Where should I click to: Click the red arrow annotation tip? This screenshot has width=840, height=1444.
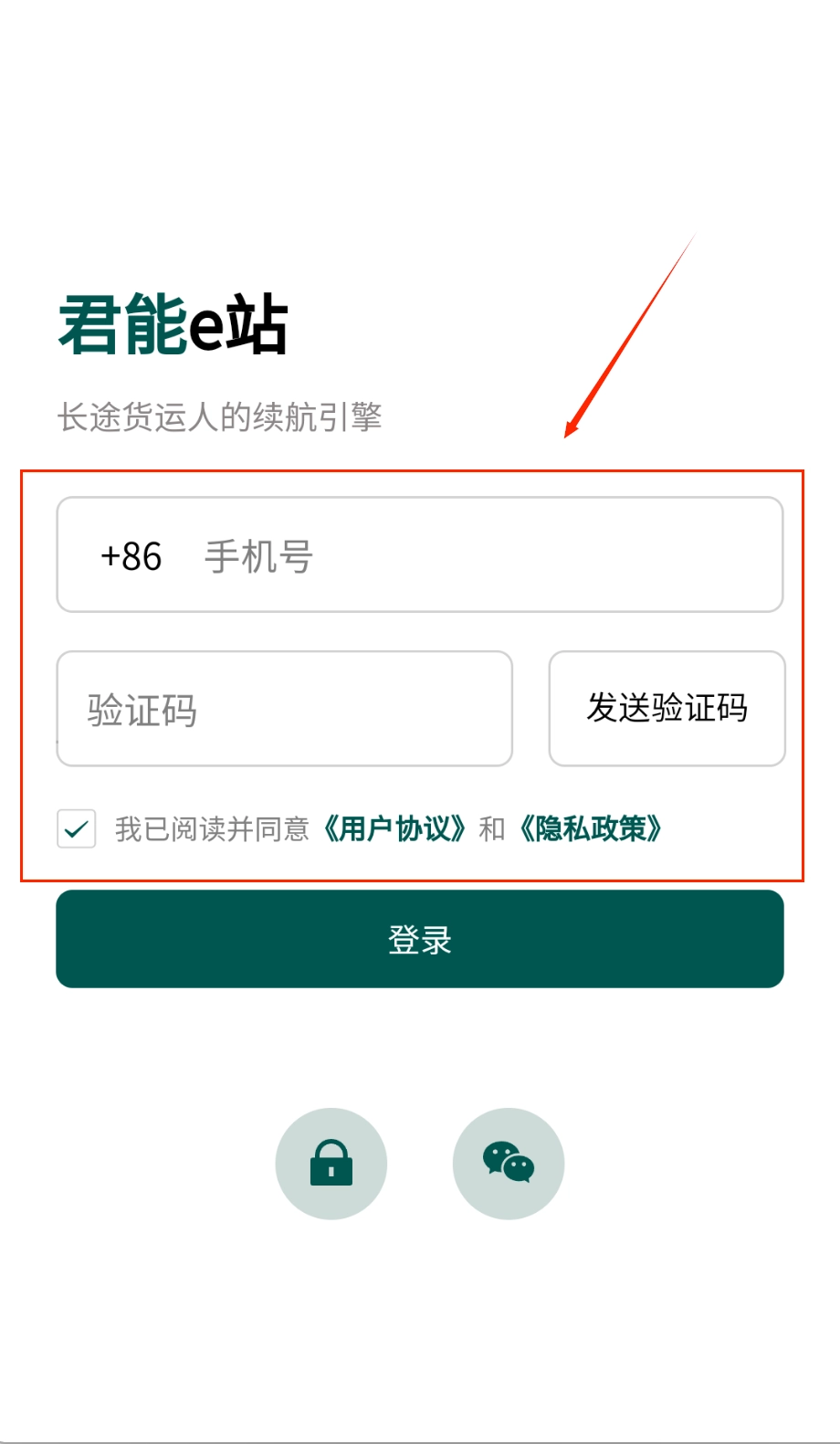tap(568, 434)
